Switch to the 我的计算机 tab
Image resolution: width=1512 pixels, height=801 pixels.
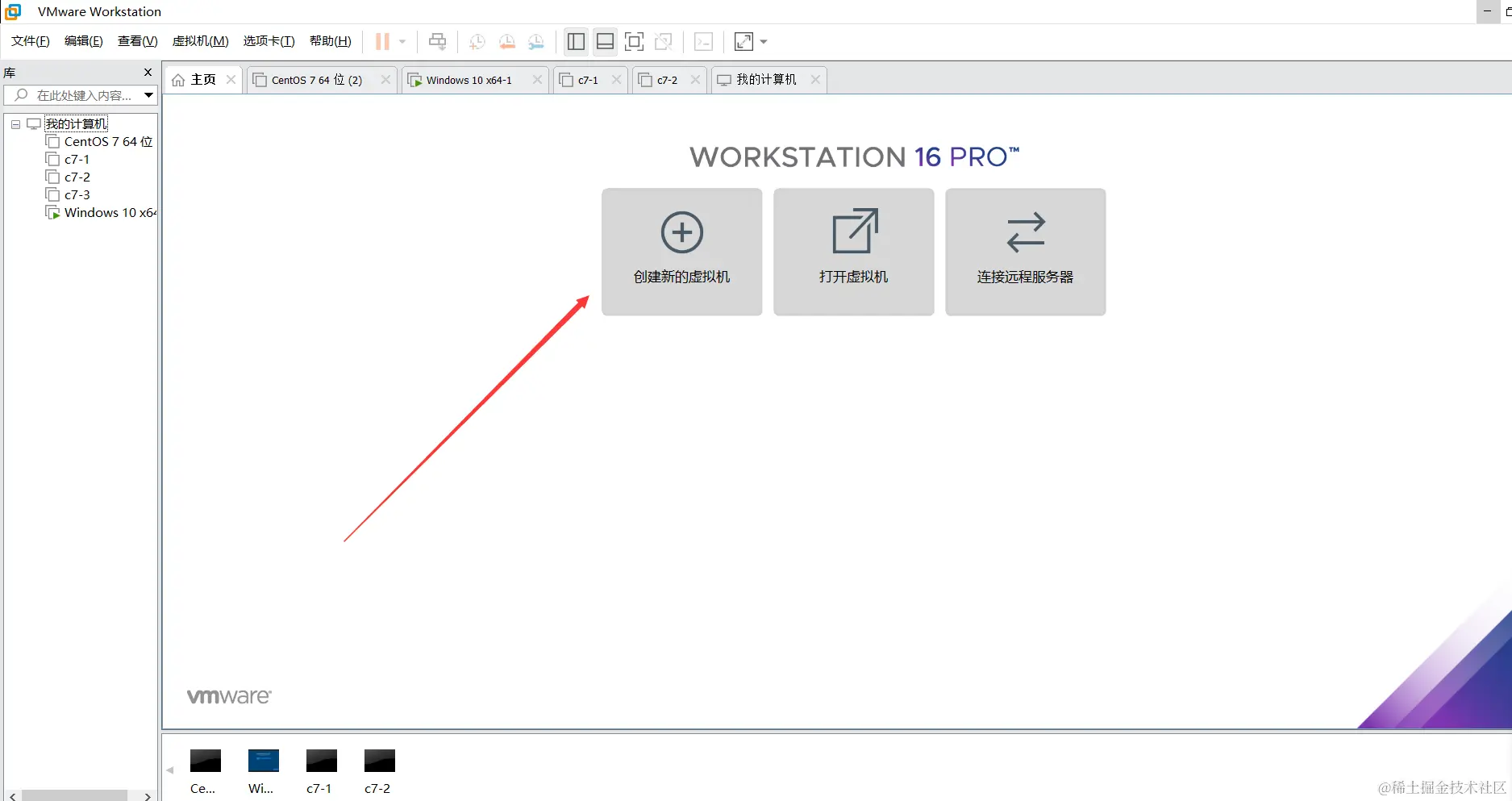pyautogui.click(x=768, y=79)
